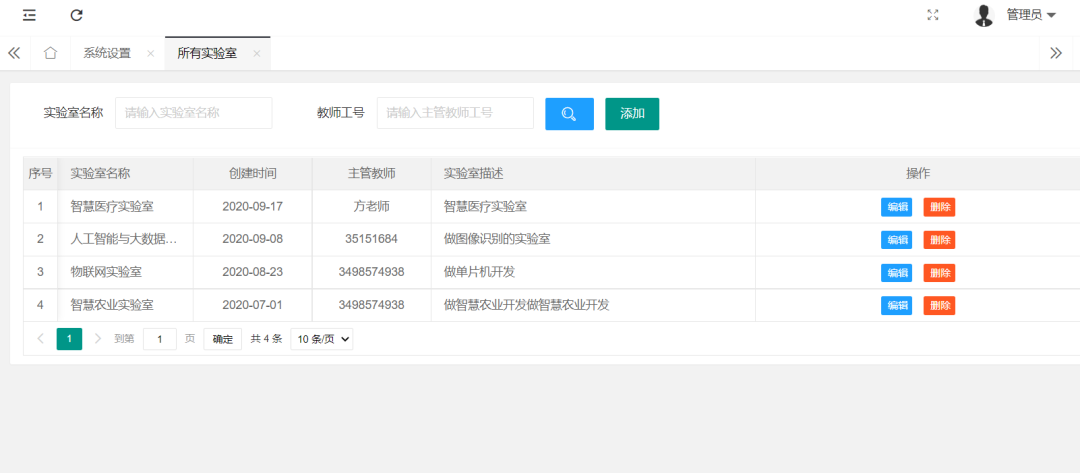Focus the 教师工号 input field
The image size is (1080, 473).
coord(455,113)
